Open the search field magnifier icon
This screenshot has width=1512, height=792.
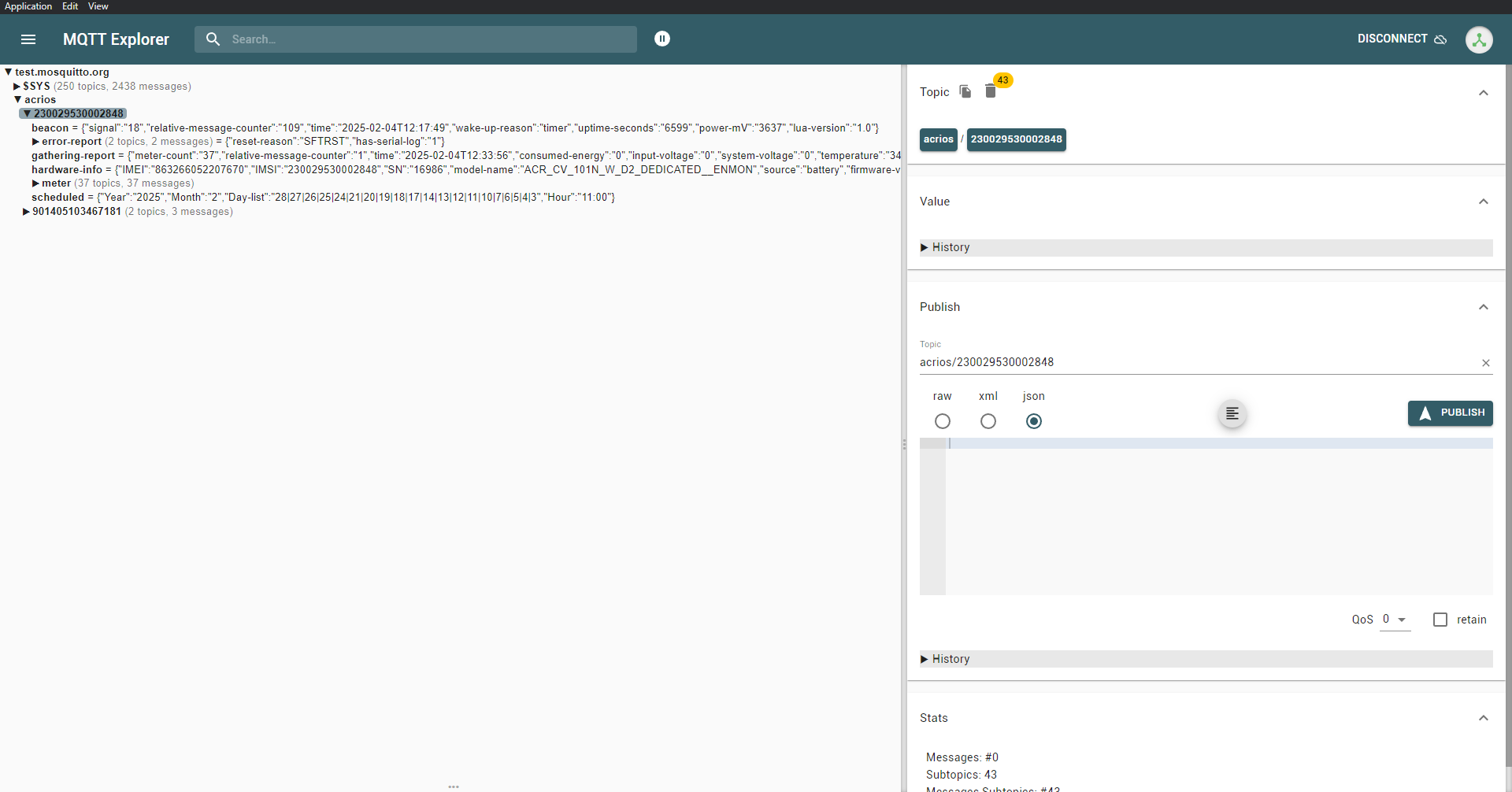pyautogui.click(x=213, y=39)
